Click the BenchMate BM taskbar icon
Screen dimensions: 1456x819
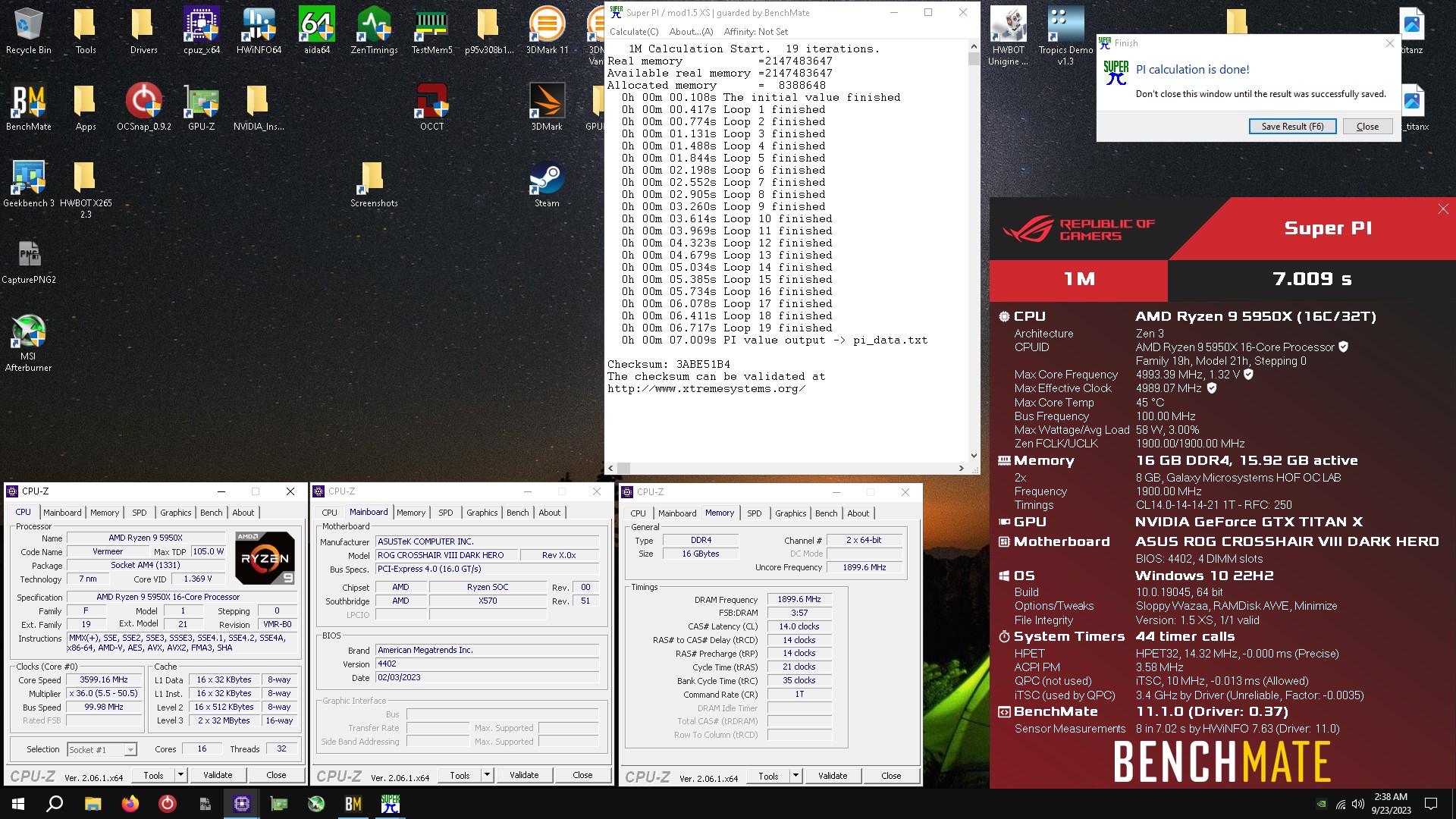pyautogui.click(x=353, y=803)
